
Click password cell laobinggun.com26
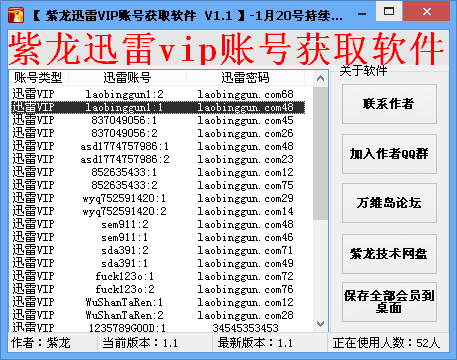pos(245,133)
